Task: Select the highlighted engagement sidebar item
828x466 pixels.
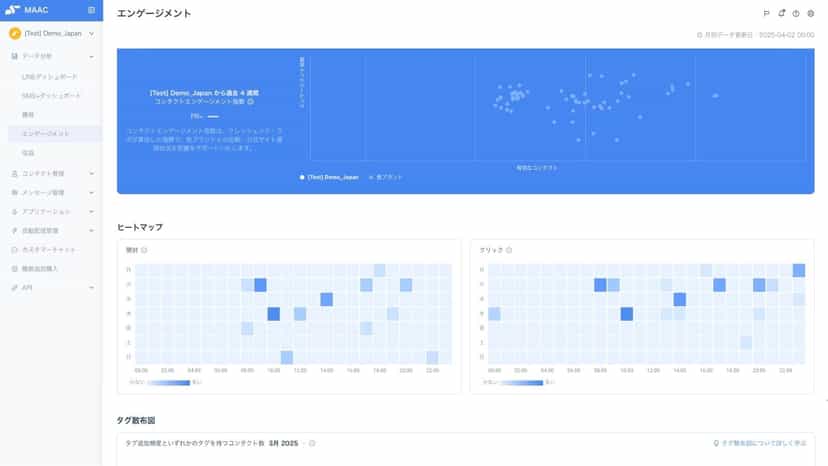Action: pos(55,134)
